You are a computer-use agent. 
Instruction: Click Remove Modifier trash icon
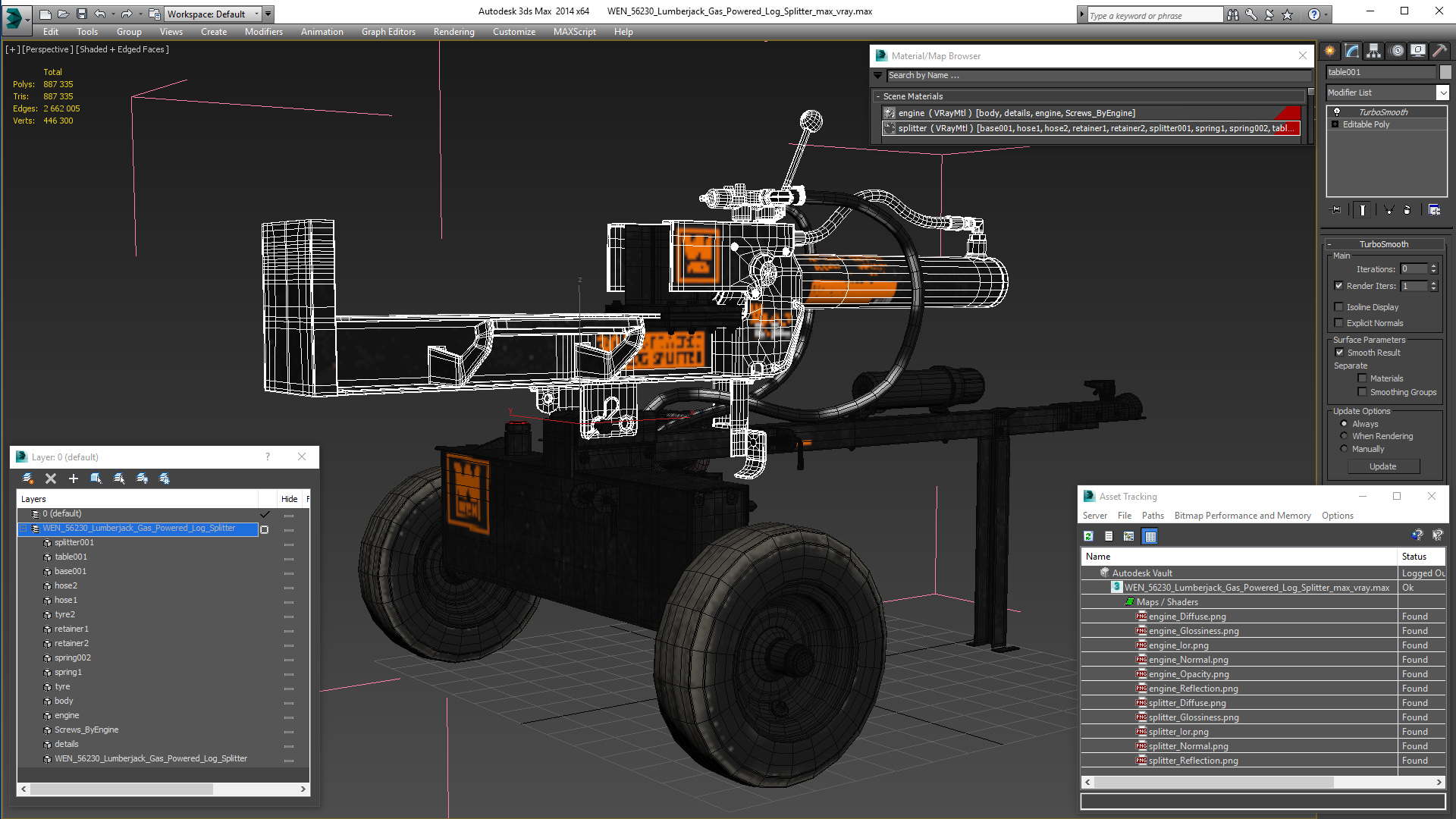coord(1407,210)
